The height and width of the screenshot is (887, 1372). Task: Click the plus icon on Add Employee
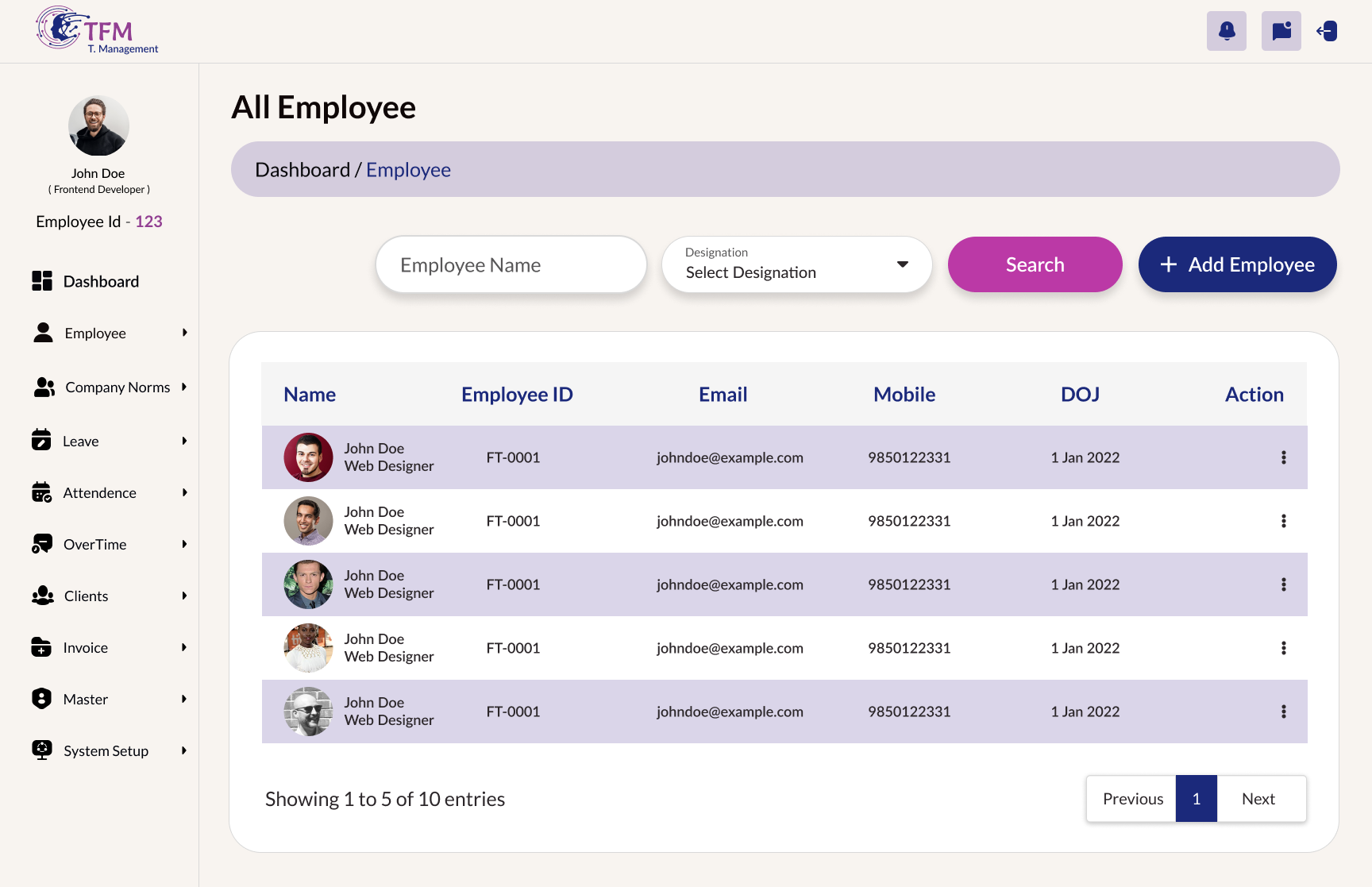pyautogui.click(x=1169, y=264)
